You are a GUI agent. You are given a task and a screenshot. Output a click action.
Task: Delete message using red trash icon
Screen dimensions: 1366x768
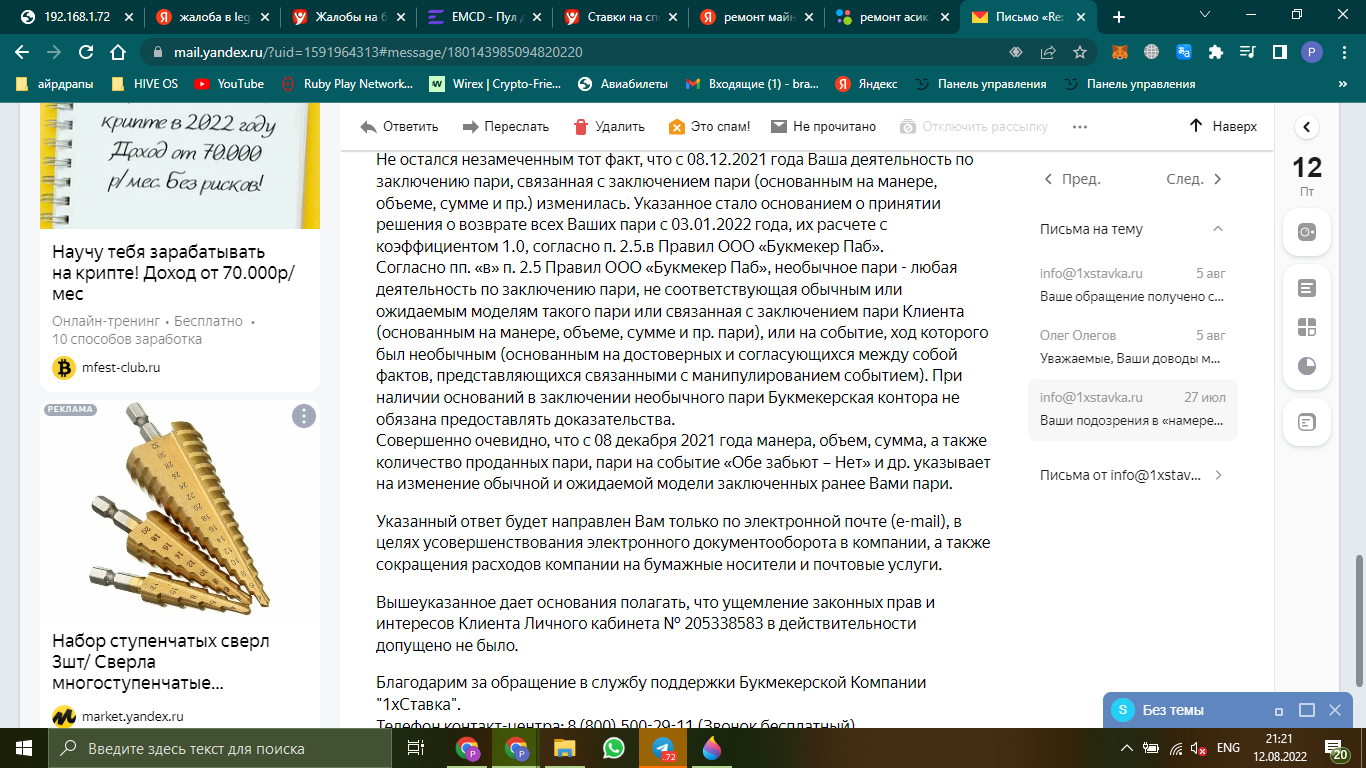(581, 127)
